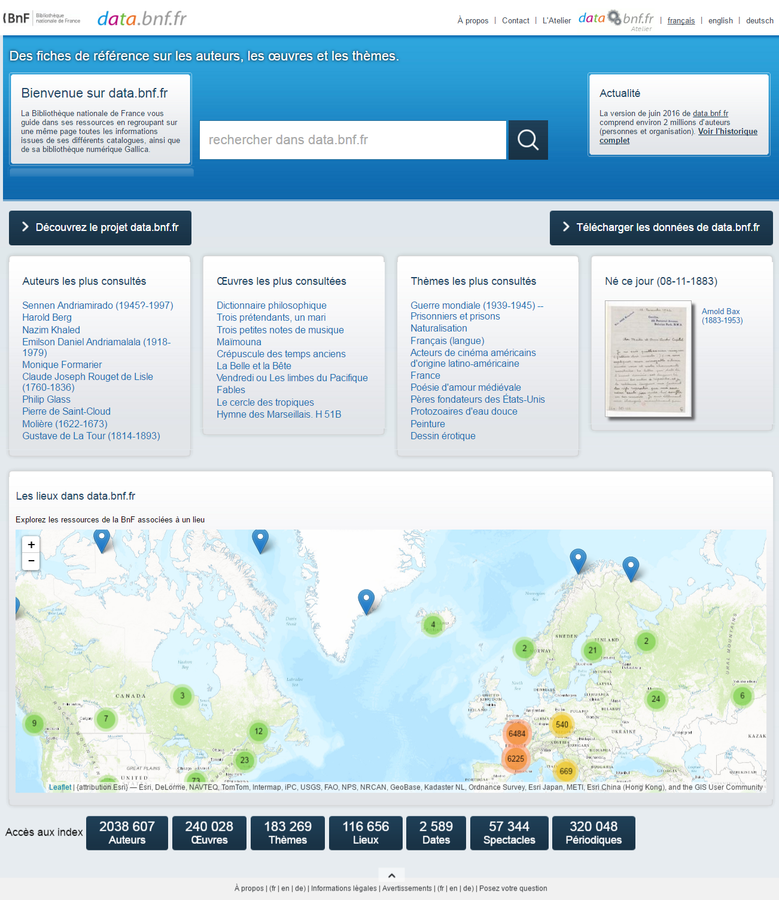Click the 'Leaflet' attribution link on map
The width and height of the screenshot is (779, 900).
tap(60, 788)
